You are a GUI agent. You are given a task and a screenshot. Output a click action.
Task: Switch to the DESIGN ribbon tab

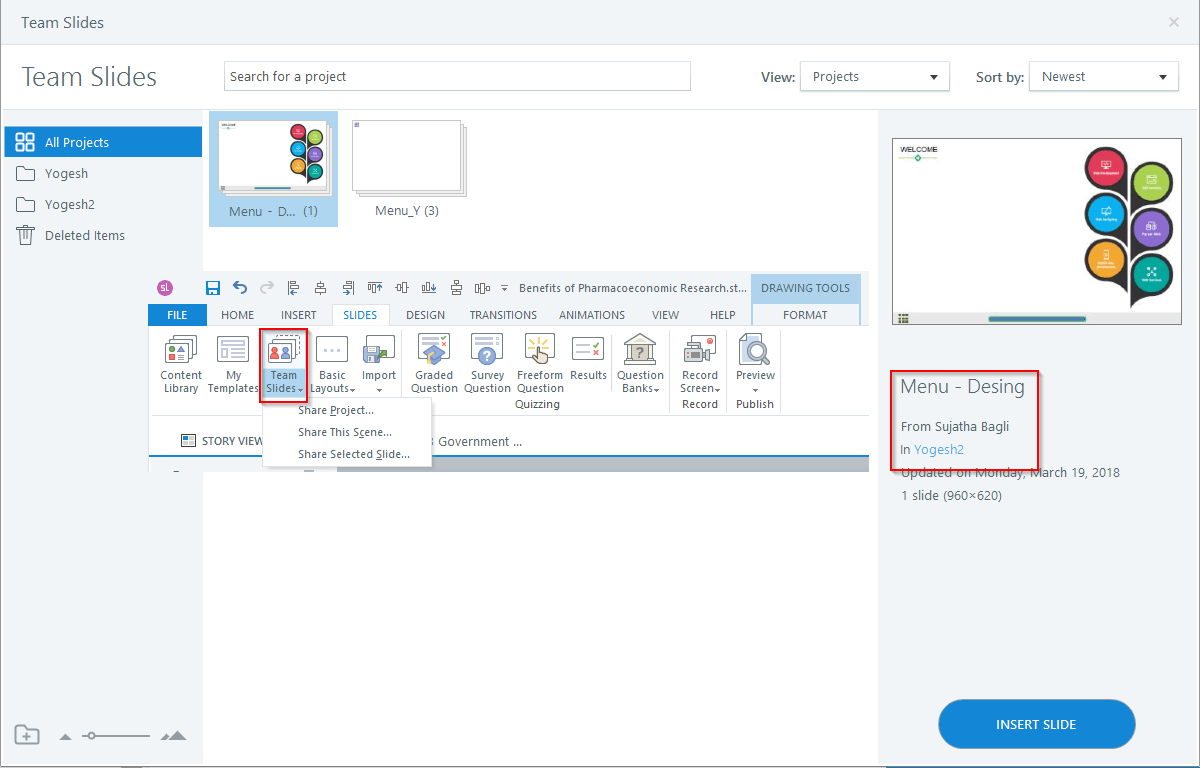[x=425, y=314]
